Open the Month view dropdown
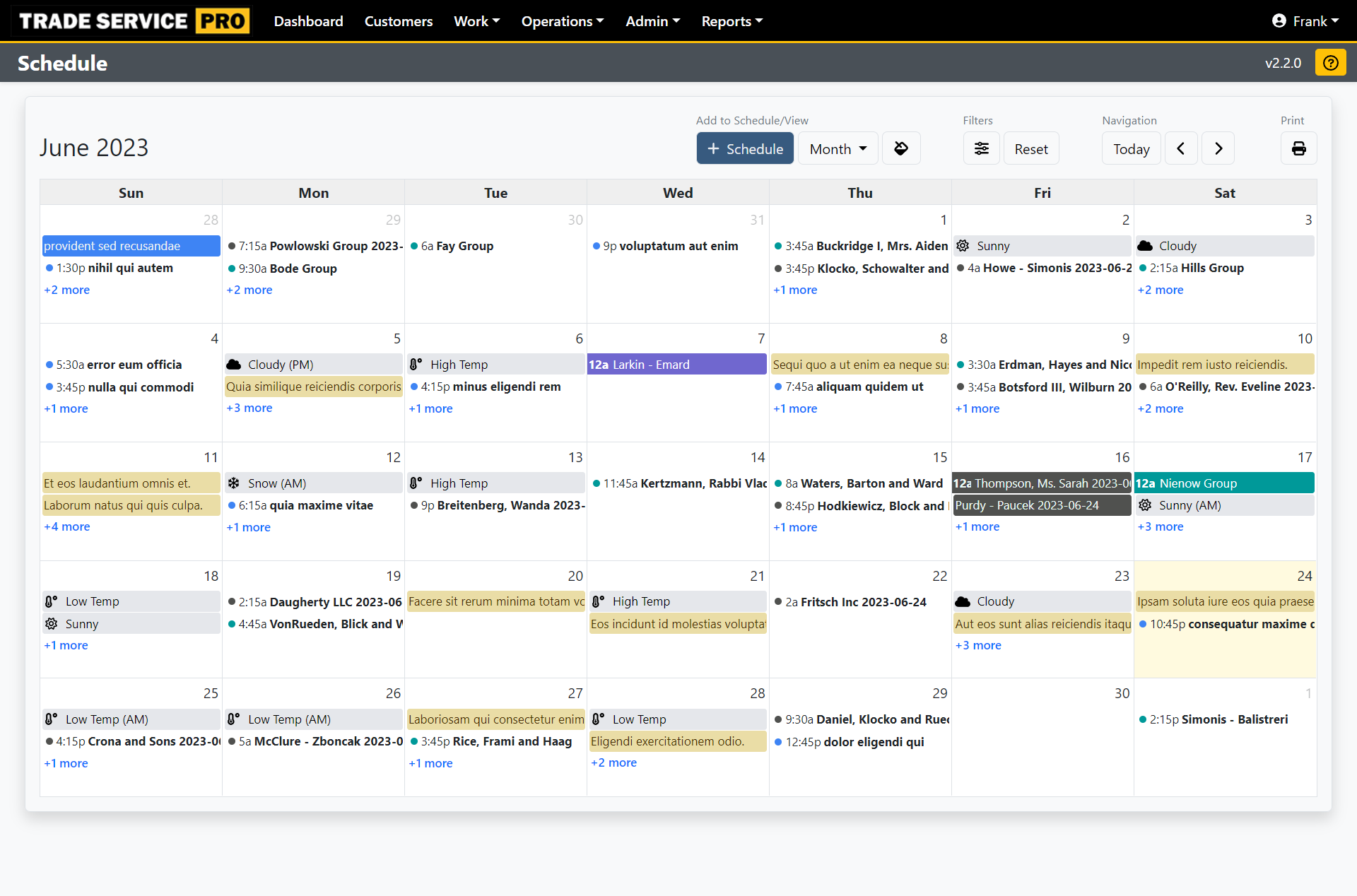This screenshot has height=896, width=1357. pos(838,148)
